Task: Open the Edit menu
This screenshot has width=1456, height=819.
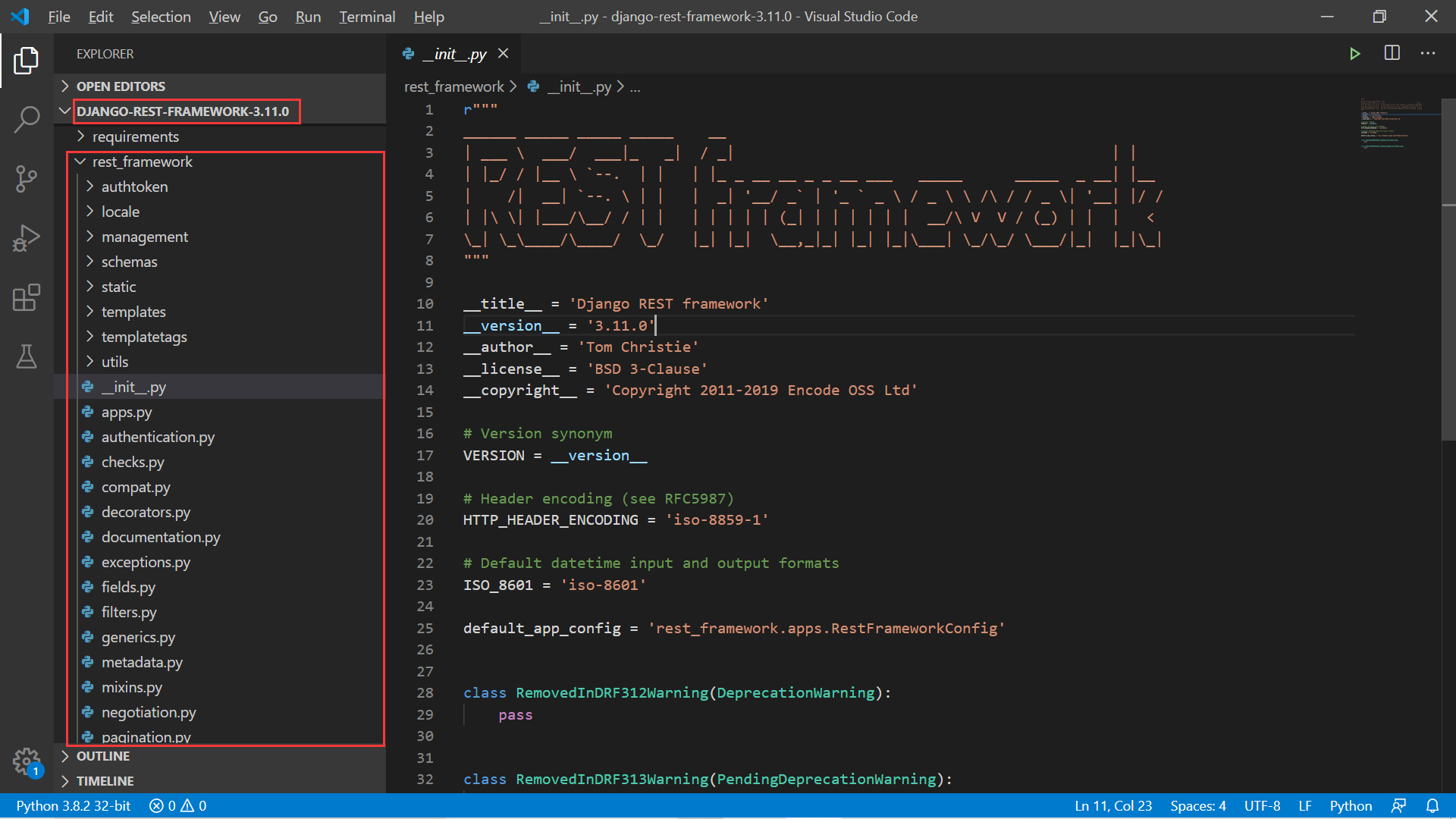Action: click(x=100, y=17)
